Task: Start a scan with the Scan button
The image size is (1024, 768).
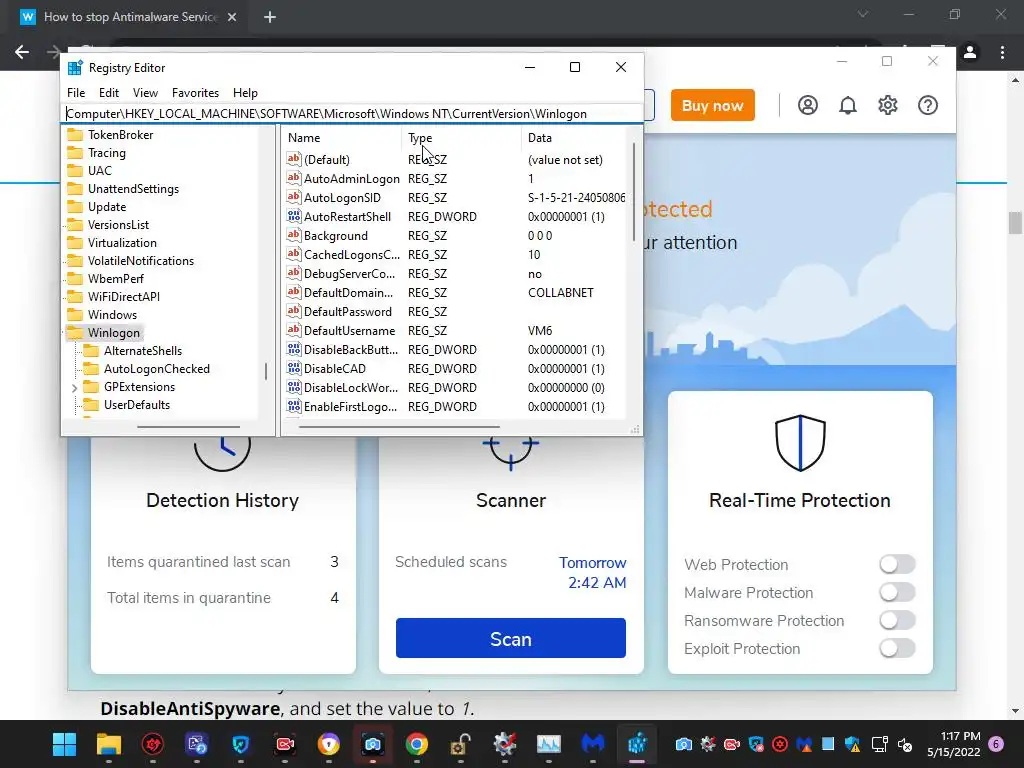Action: click(x=511, y=638)
